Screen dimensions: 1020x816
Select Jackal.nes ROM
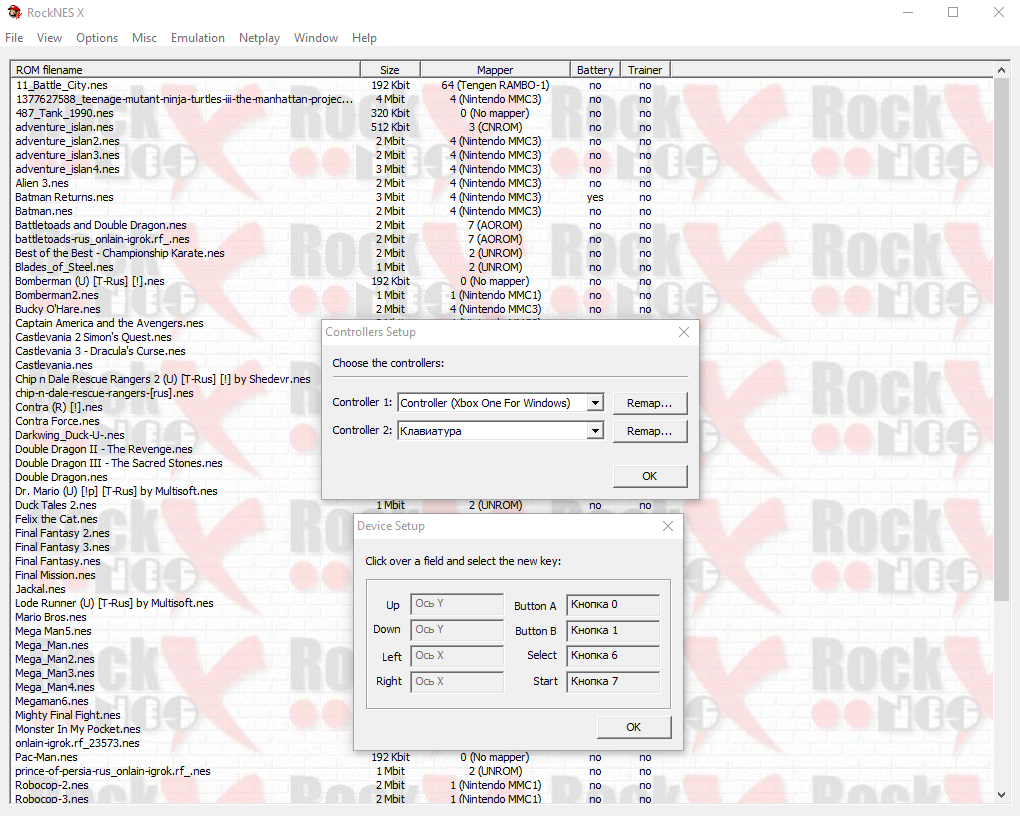click(x=40, y=589)
